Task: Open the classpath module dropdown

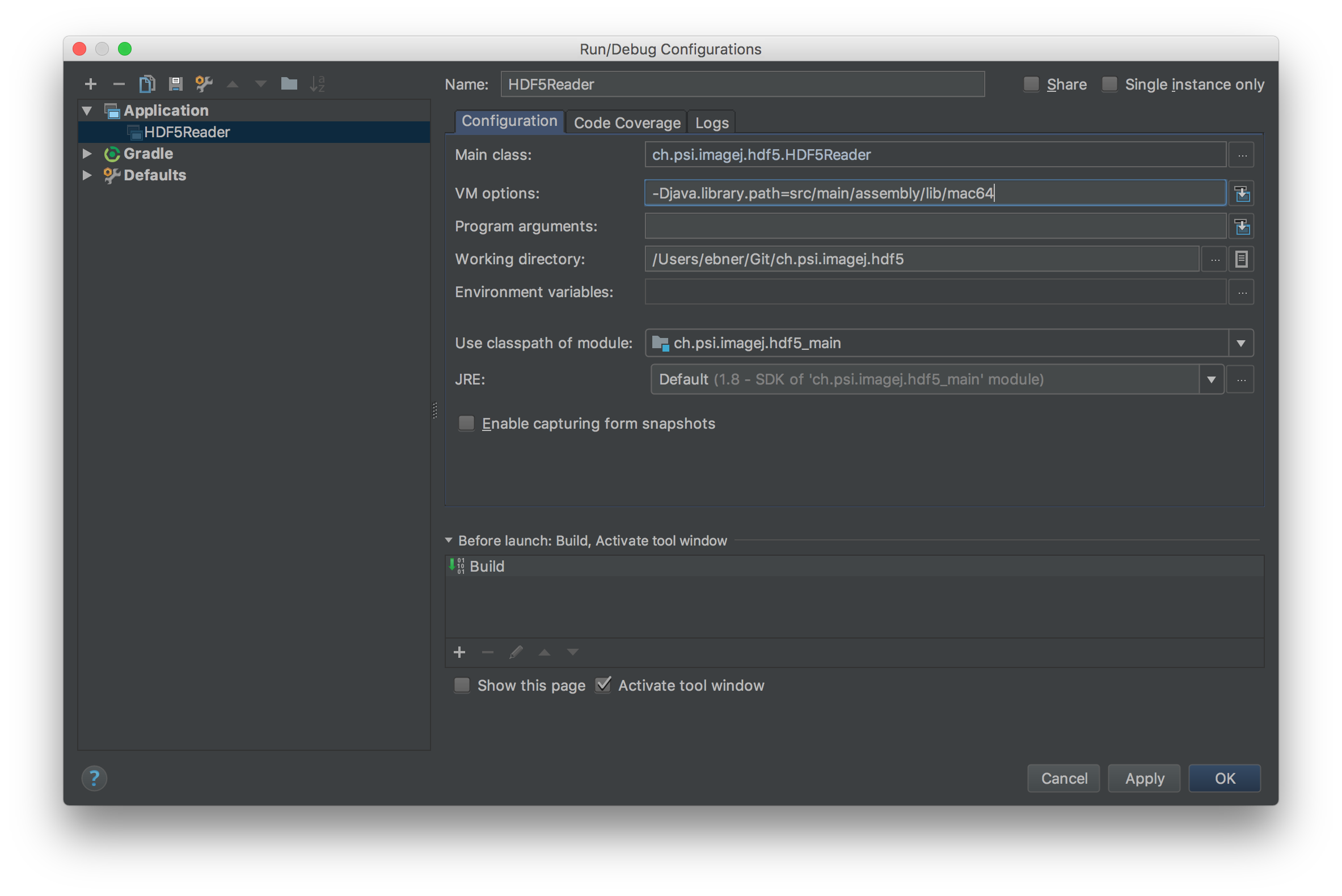Action: [x=1241, y=344]
